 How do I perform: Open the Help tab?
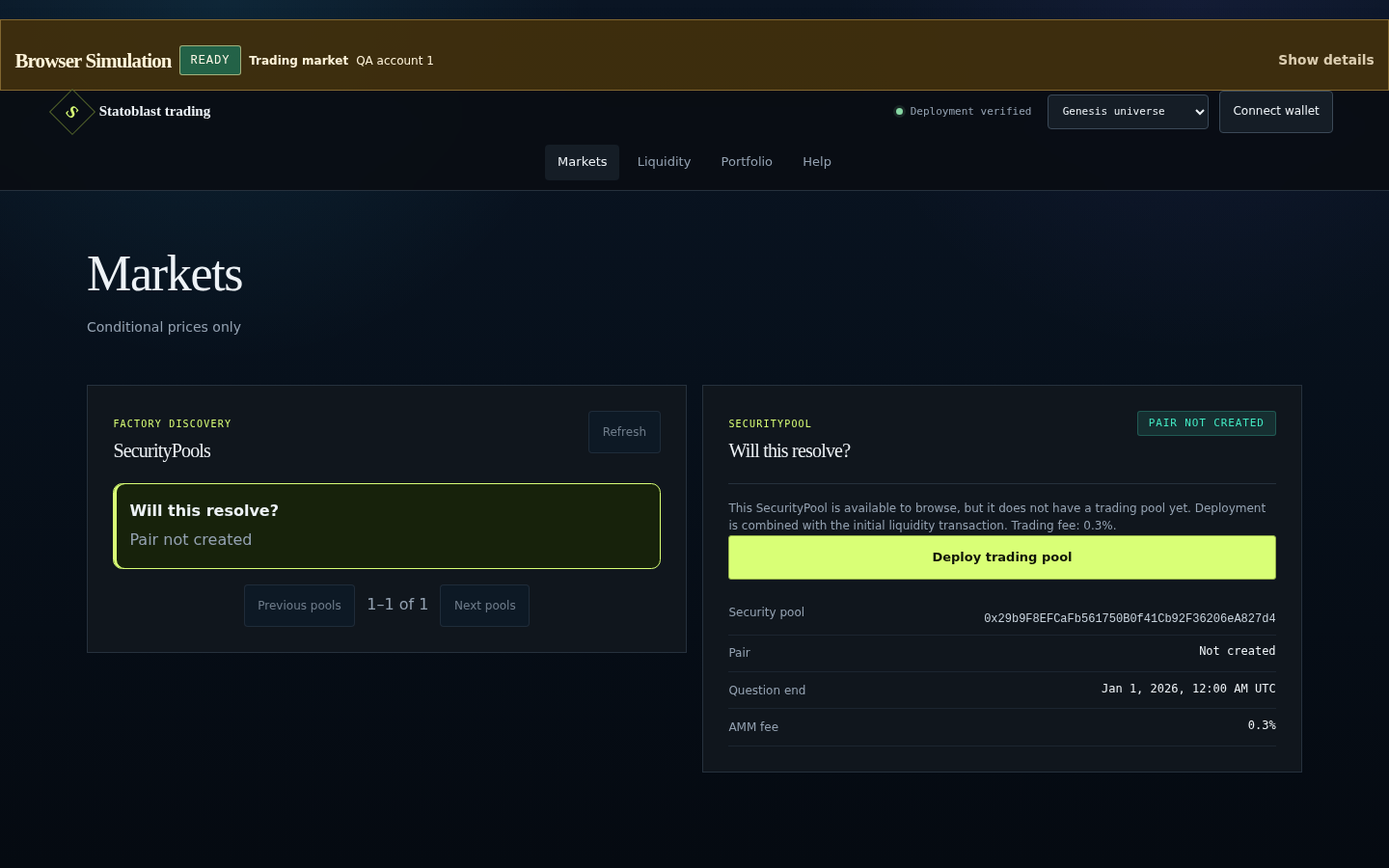tap(817, 162)
